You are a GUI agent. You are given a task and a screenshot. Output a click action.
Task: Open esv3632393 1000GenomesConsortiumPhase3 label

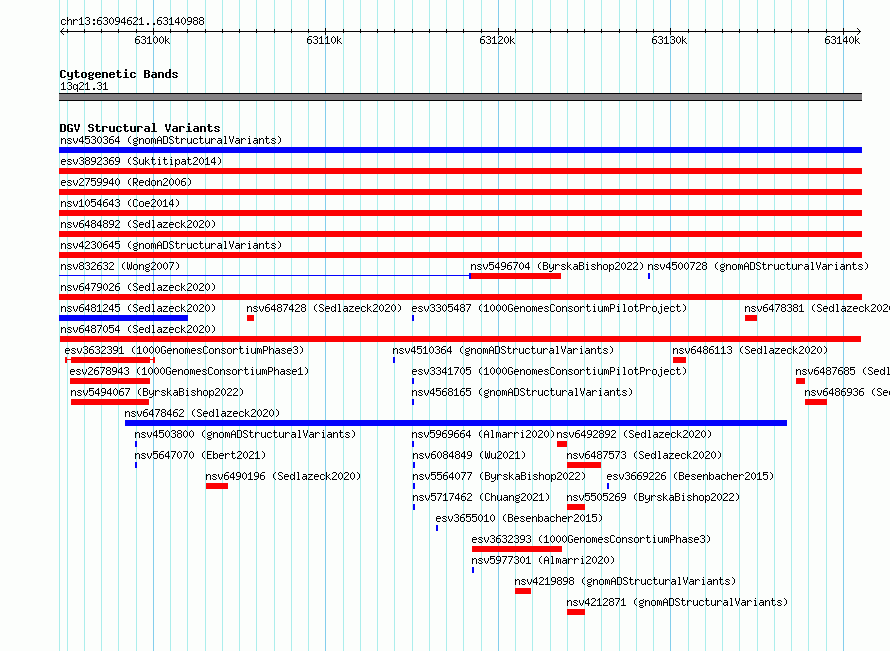[591, 539]
